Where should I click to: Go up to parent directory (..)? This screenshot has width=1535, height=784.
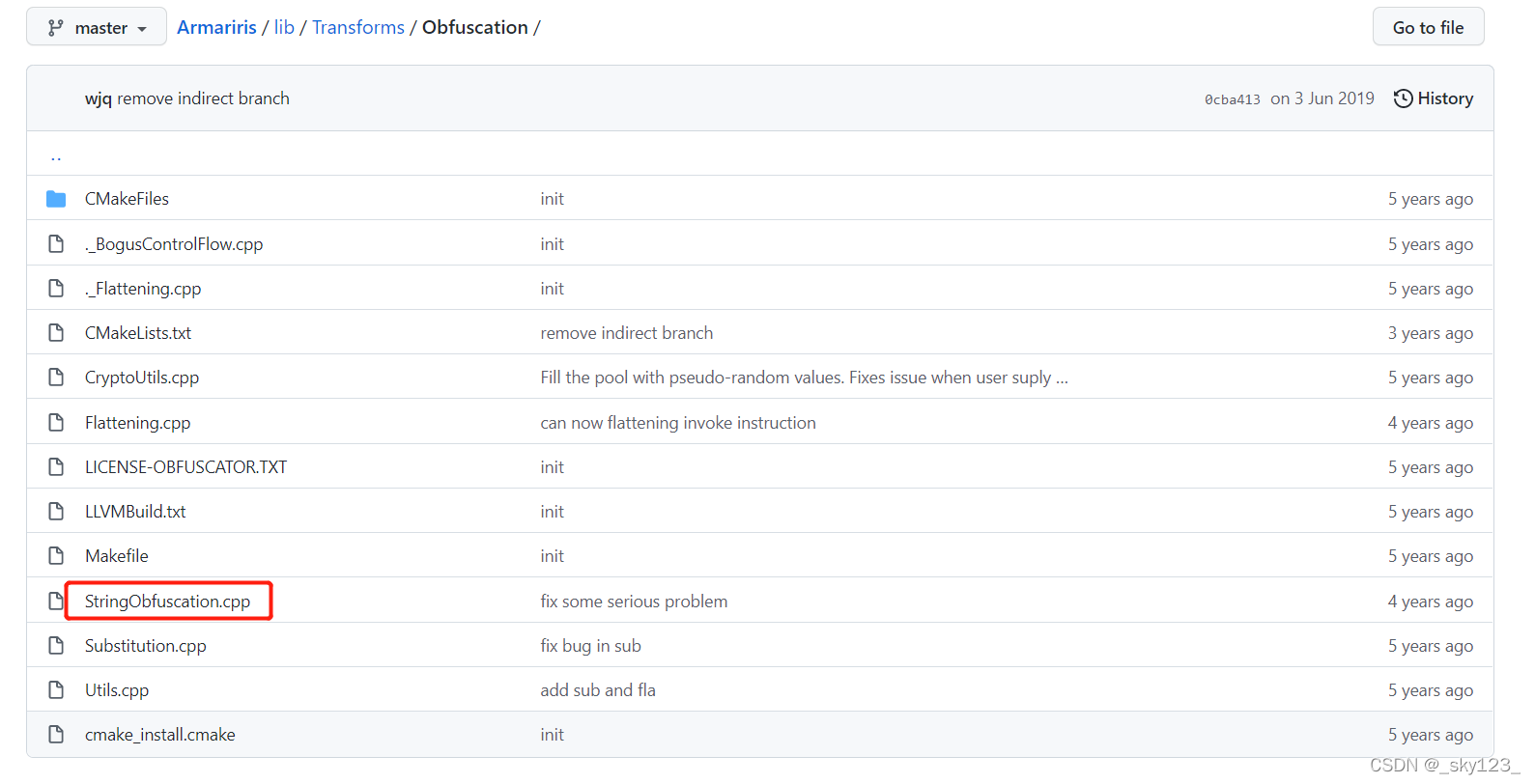coord(56,154)
